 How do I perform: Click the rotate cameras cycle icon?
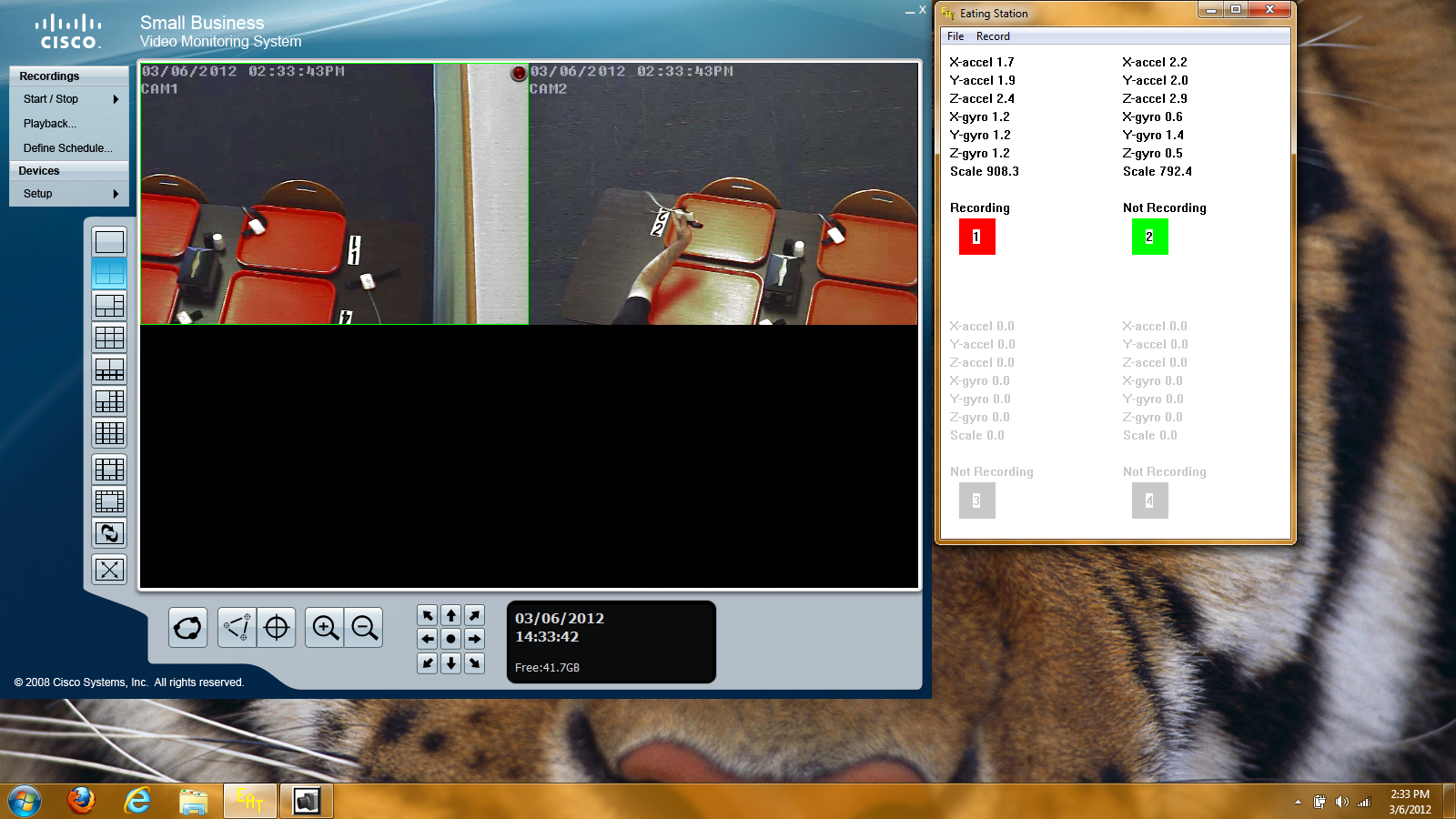coord(109,533)
